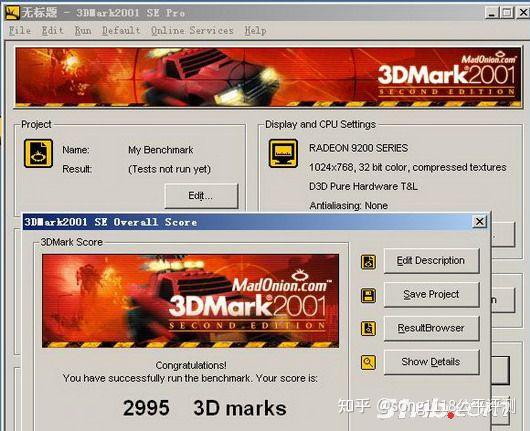Viewport: 530px width, 431px height.
Task: Click the Show Details button
Action: (x=431, y=362)
